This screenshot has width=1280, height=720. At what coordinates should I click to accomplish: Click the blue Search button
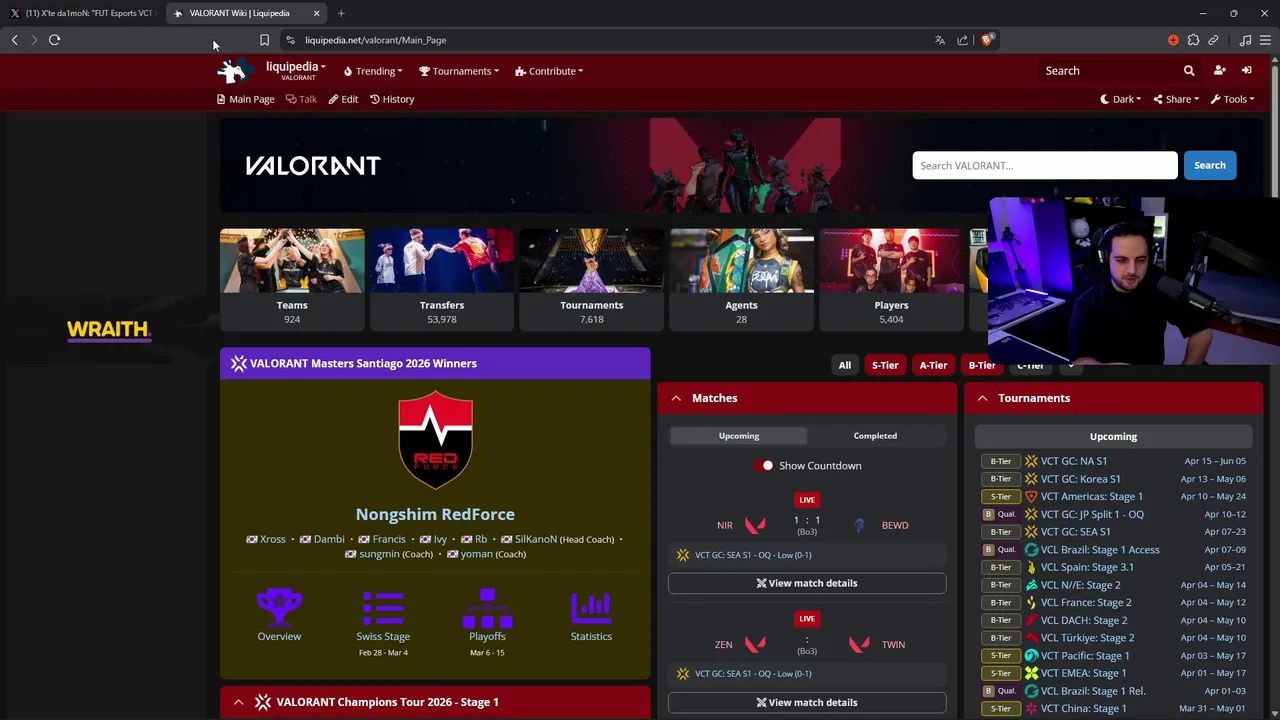pos(1209,166)
